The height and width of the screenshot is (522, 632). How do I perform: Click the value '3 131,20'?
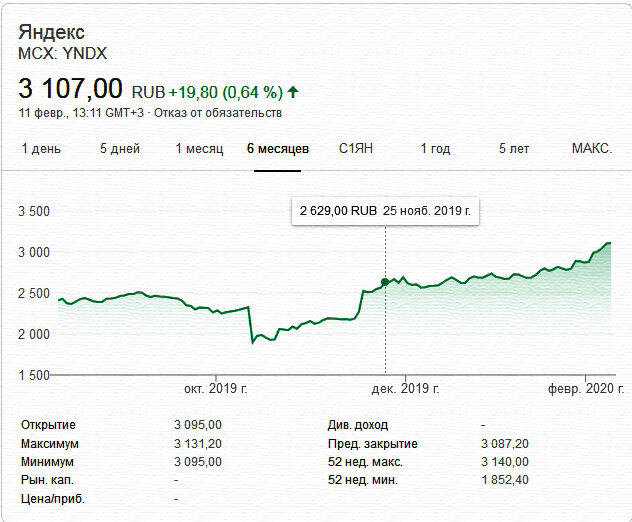tap(198, 444)
